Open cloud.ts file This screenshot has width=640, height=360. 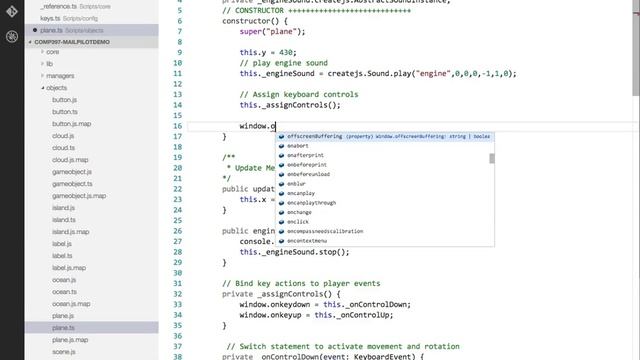click(x=63, y=148)
